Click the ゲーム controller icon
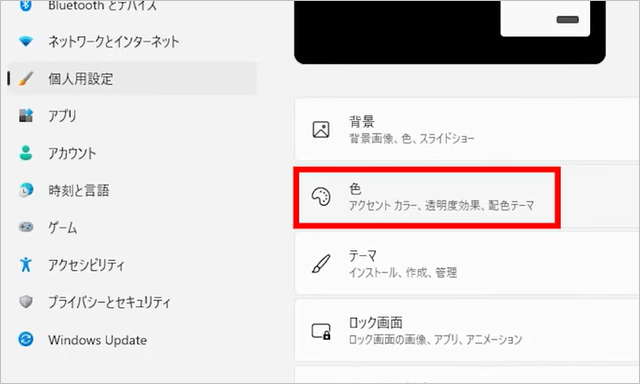Screen dimensions: 640x384 [26, 227]
